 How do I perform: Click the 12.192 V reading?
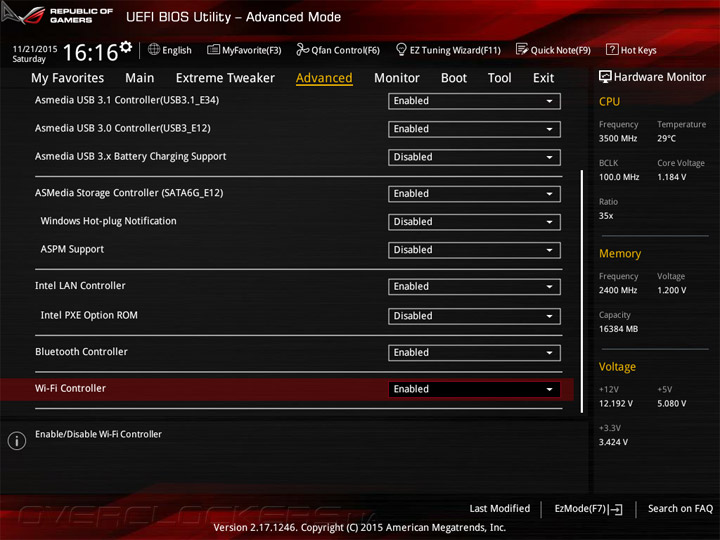click(616, 404)
